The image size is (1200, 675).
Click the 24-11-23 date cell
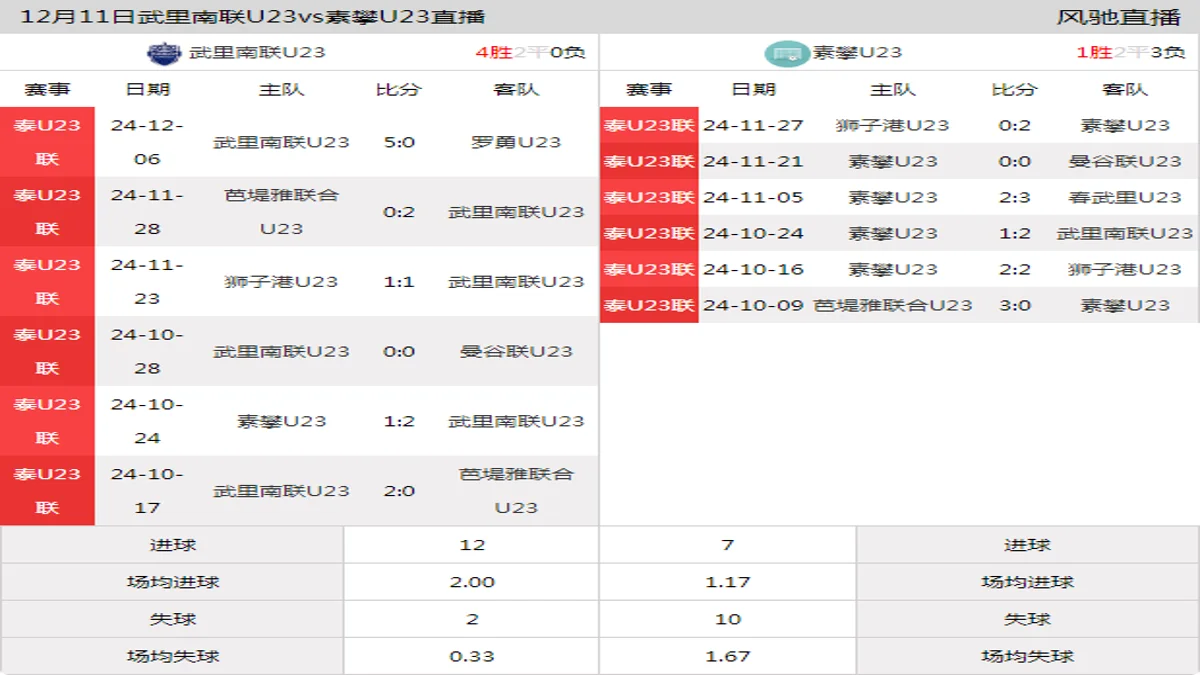[147, 282]
